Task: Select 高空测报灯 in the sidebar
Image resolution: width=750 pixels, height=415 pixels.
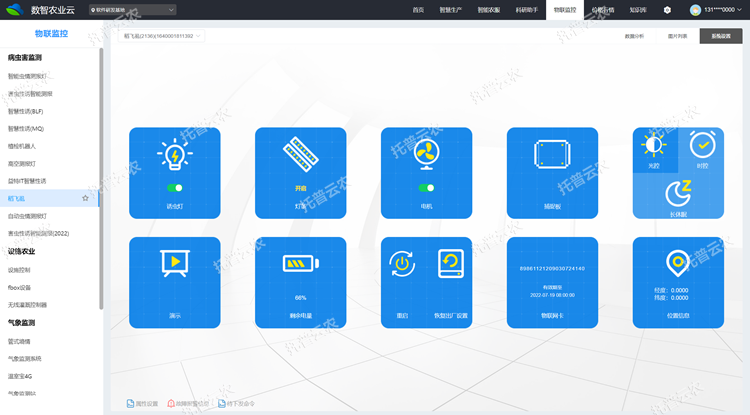Action: click(x=22, y=163)
